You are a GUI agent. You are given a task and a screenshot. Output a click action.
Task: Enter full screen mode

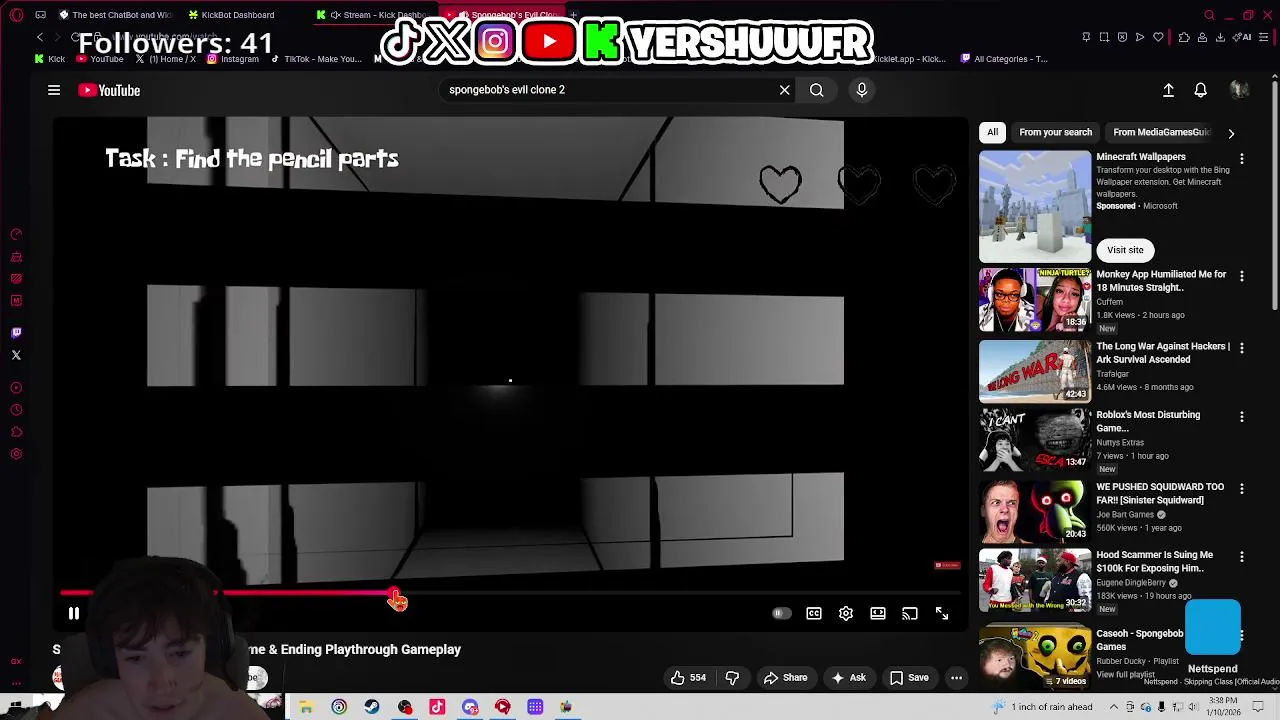pyautogui.click(x=942, y=613)
